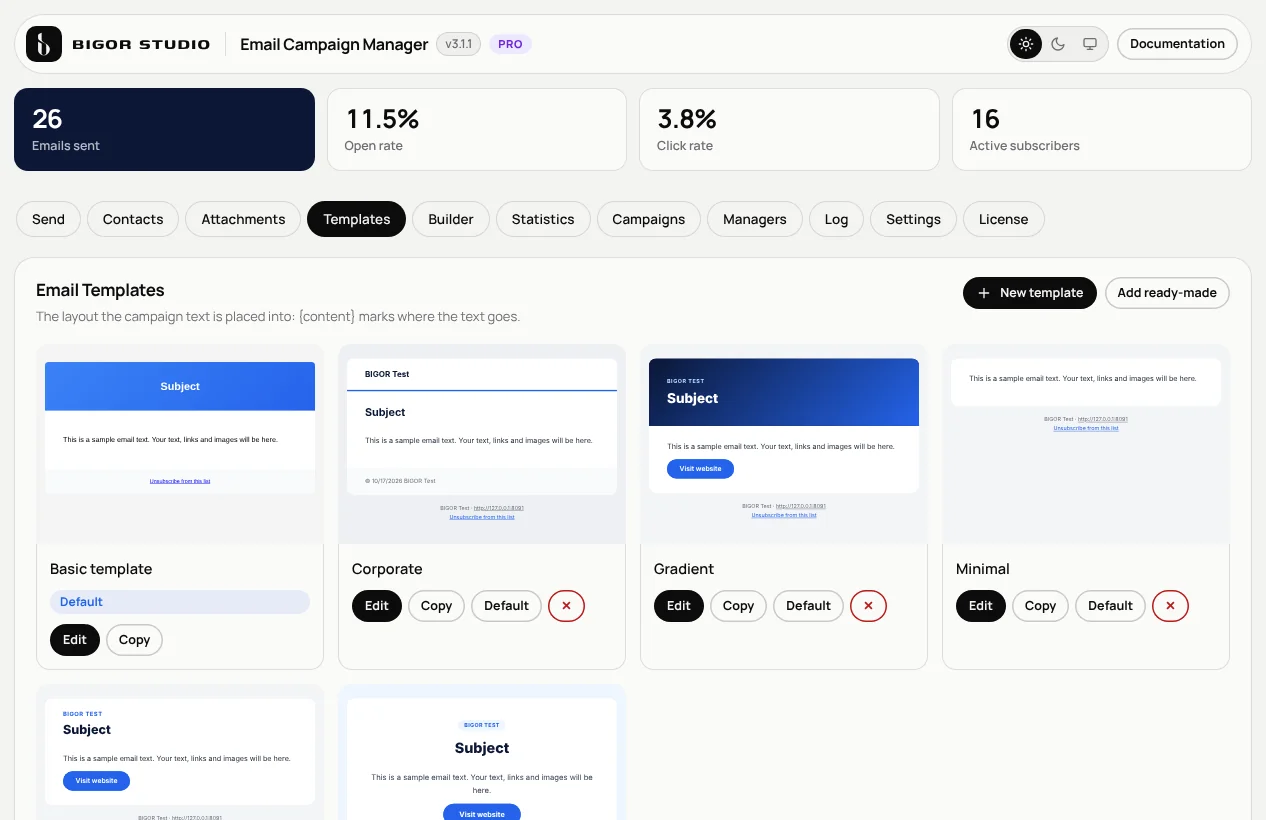Click the Corporate template preview thumbnail
1266x820 pixels.
pyautogui.click(x=482, y=445)
